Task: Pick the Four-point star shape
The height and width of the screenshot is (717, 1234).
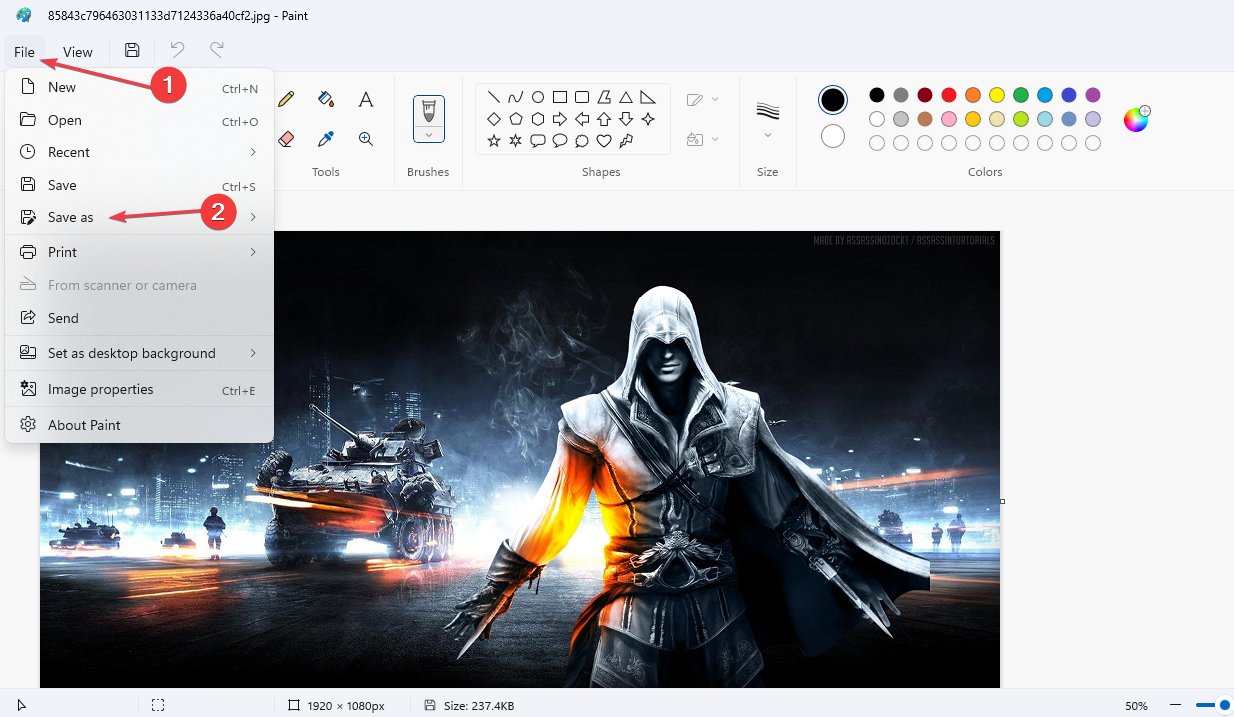Action: point(648,119)
